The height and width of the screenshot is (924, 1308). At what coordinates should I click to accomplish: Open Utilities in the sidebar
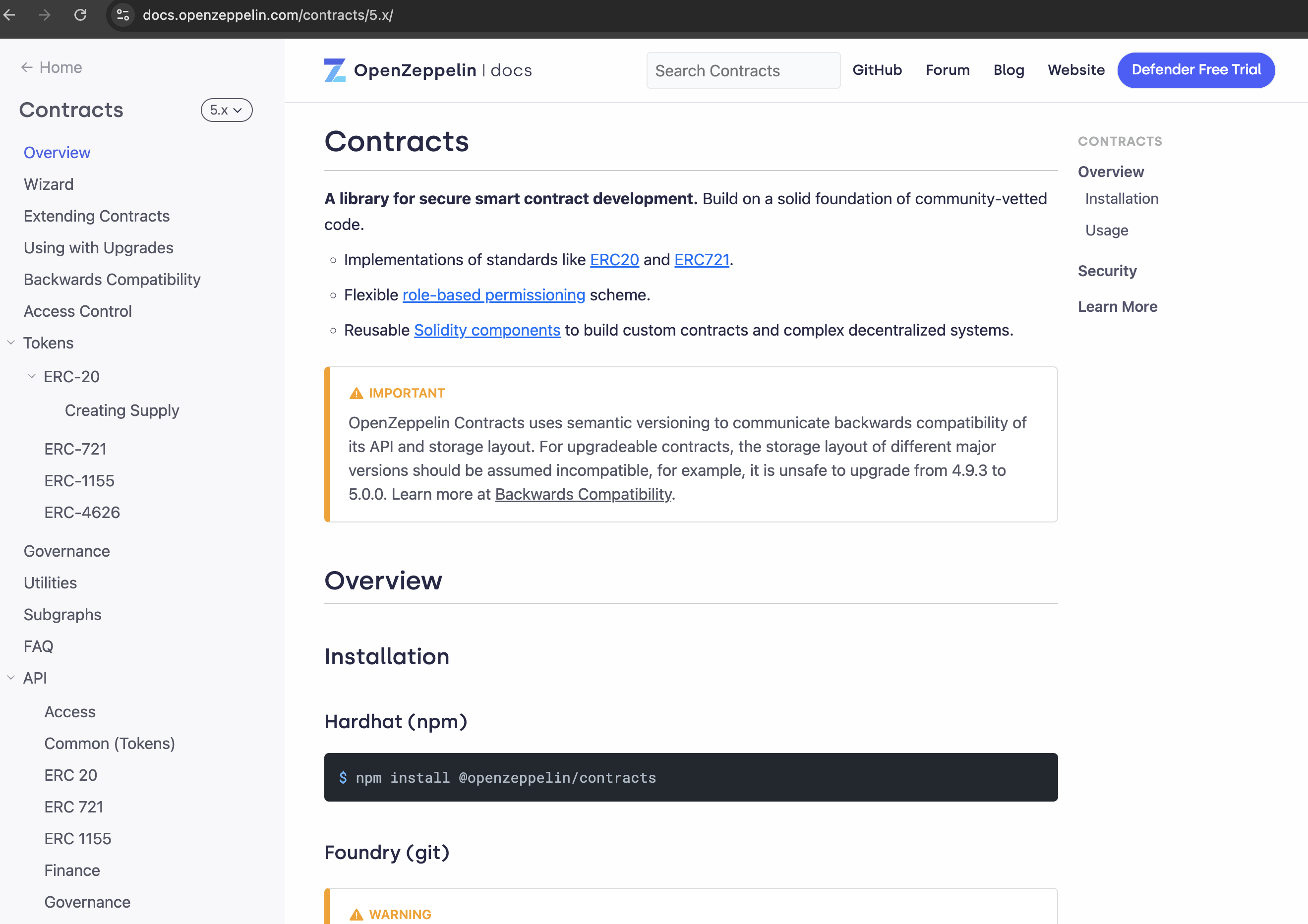pos(50,583)
